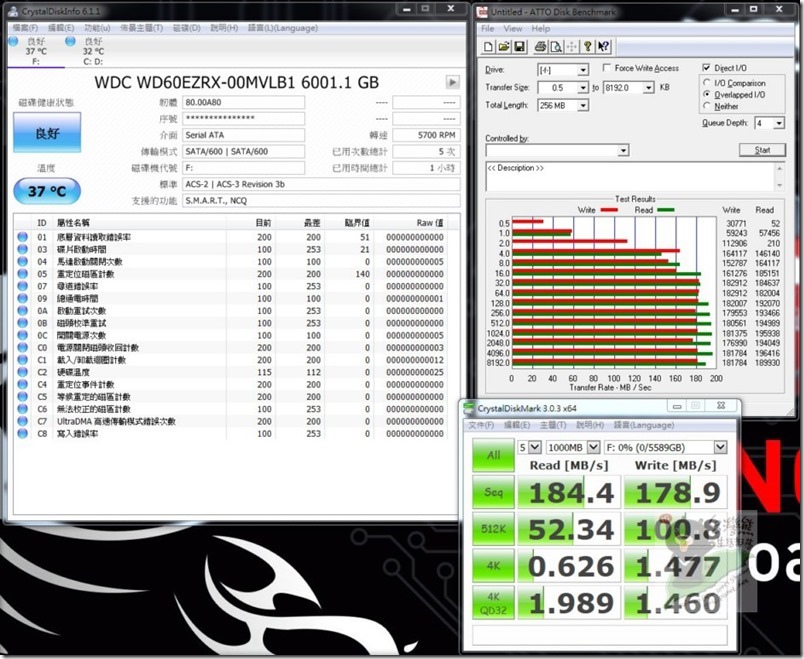The height and width of the screenshot is (659, 804).
Task: Open Help menu in ATTO Disk Benchmark
Action: pyautogui.click(x=540, y=29)
